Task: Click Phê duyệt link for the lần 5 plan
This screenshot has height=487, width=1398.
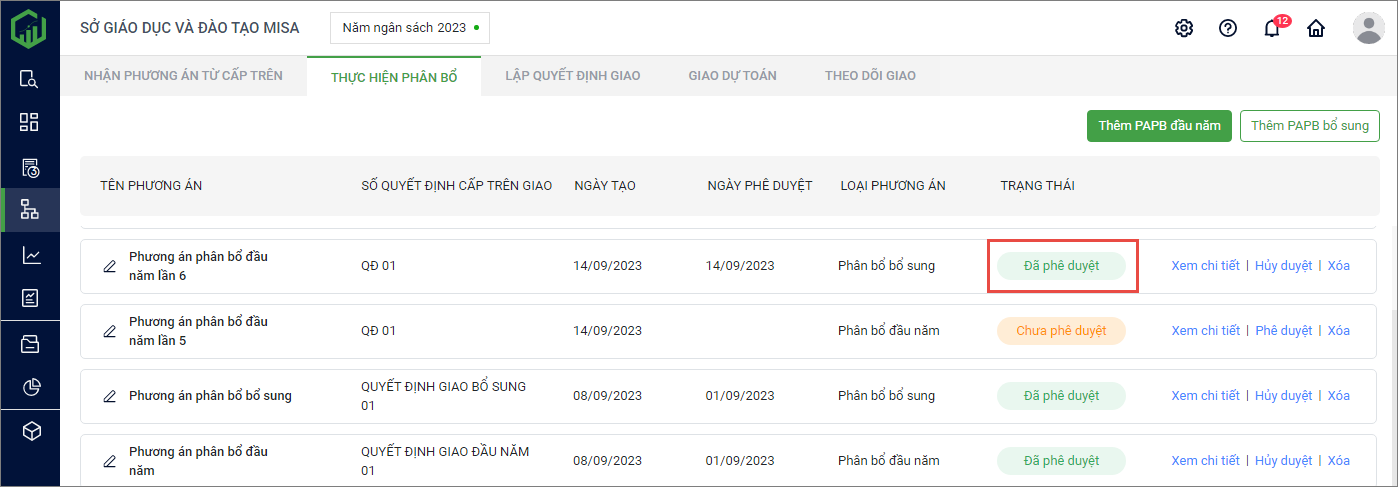Action: click(x=1283, y=331)
